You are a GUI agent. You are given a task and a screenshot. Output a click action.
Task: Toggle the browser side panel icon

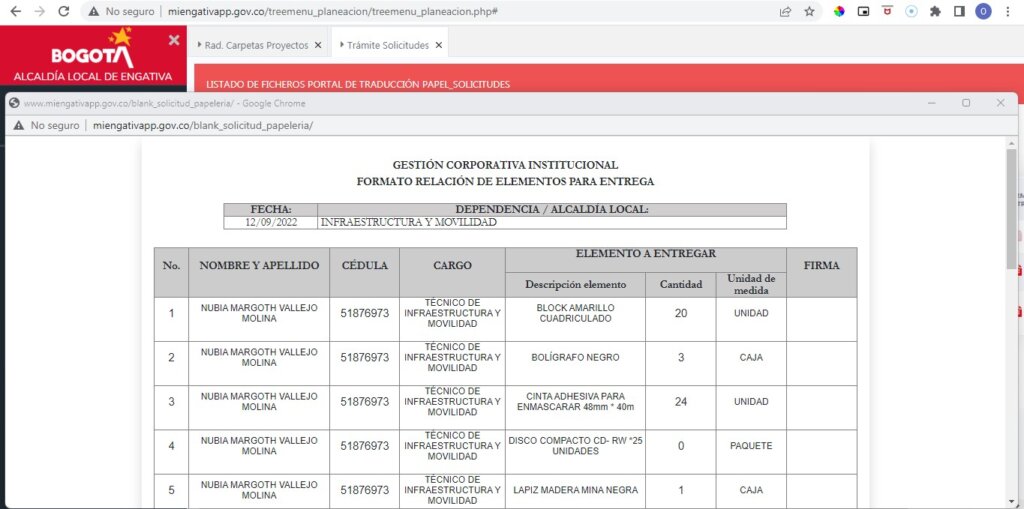(959, 11)
